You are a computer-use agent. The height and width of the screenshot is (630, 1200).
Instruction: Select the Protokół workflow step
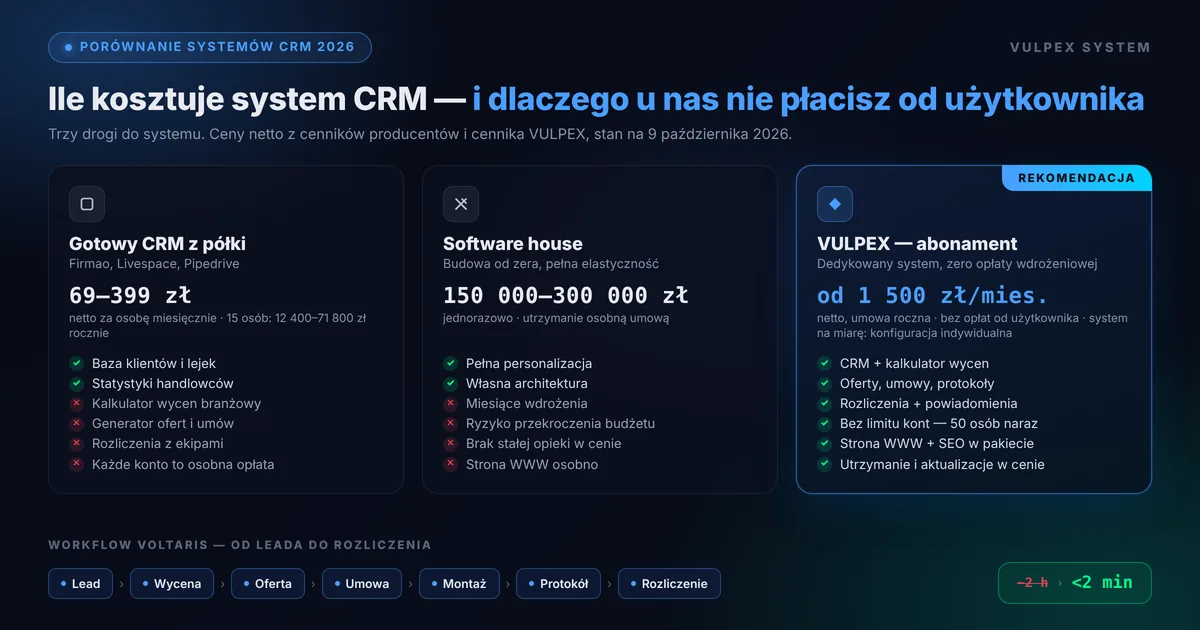(559, 584)
